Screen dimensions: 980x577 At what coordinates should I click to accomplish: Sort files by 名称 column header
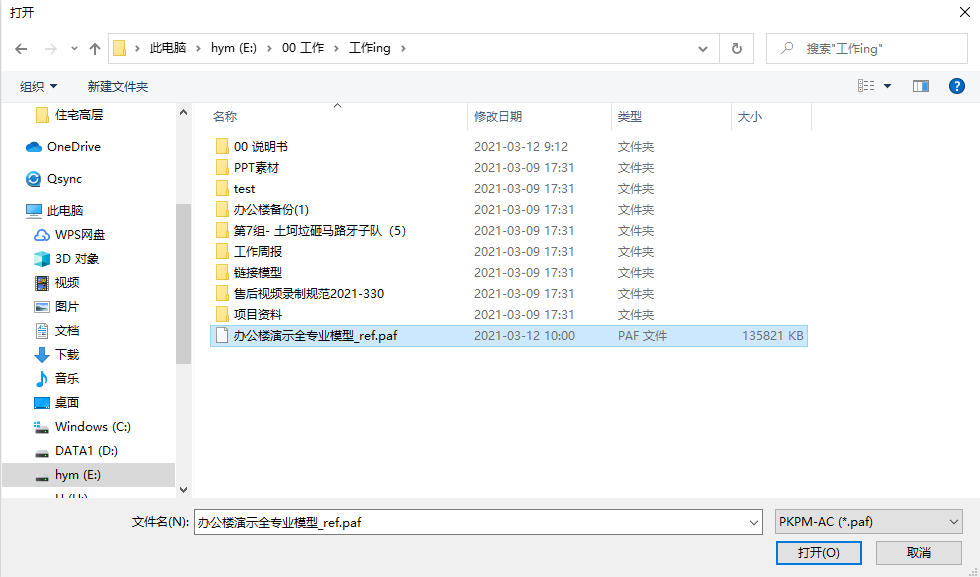(225, 117)
